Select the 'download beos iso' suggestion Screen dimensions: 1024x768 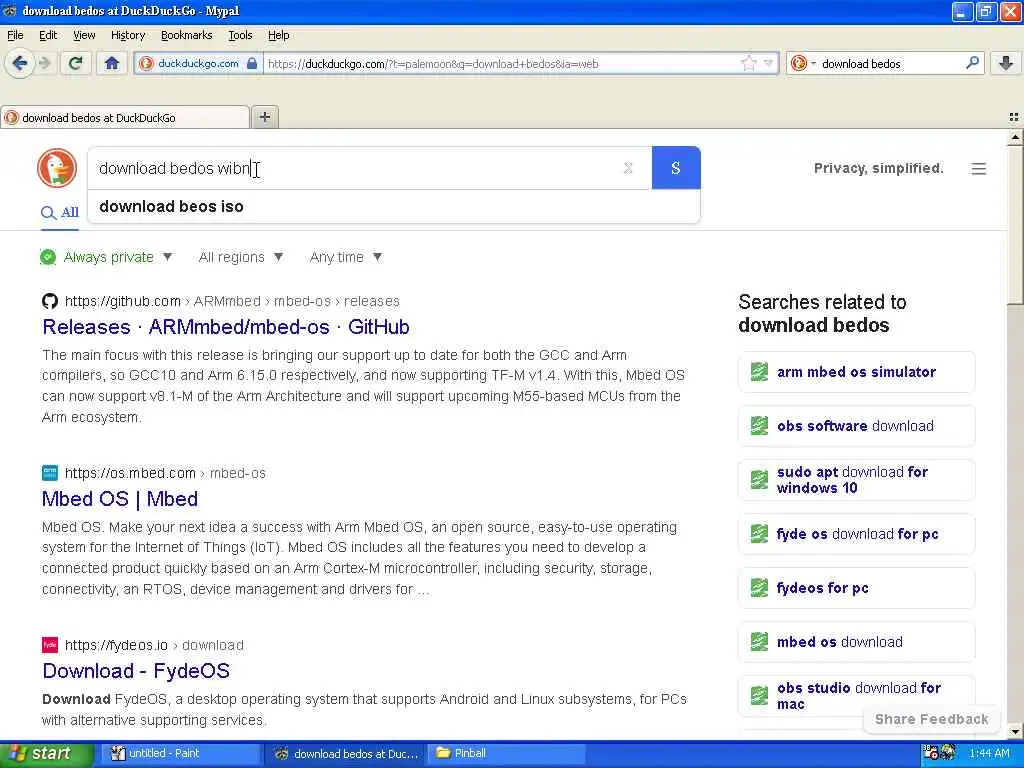point(394,206)
